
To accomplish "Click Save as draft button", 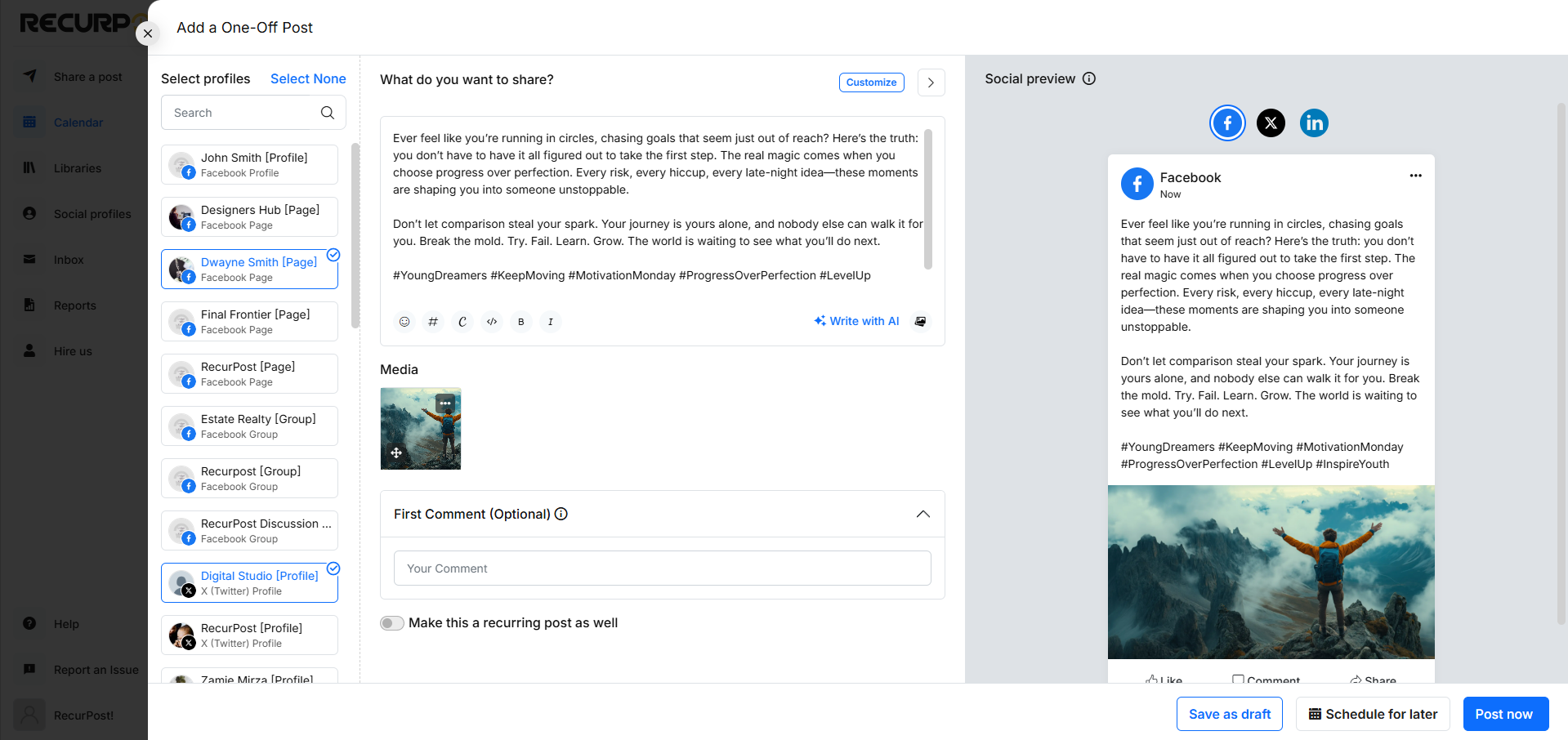I will pos(1230,714).
